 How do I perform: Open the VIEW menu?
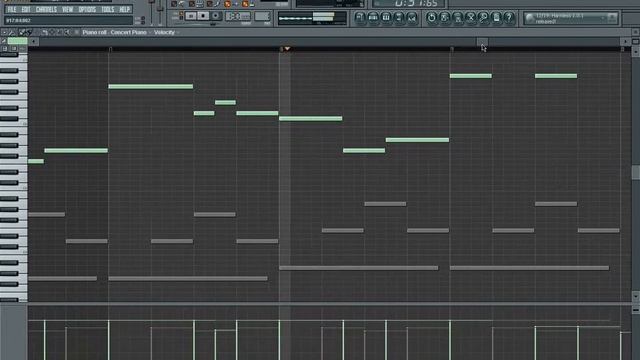(x=67, y=9)
